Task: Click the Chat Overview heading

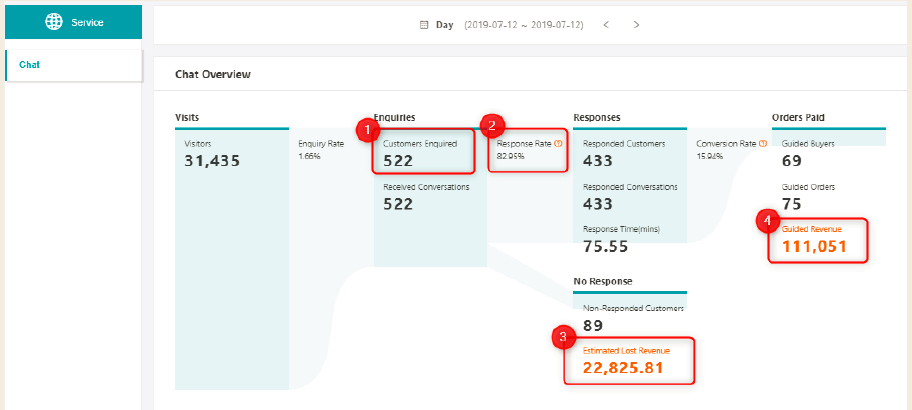Action: [x=213, y=74]
